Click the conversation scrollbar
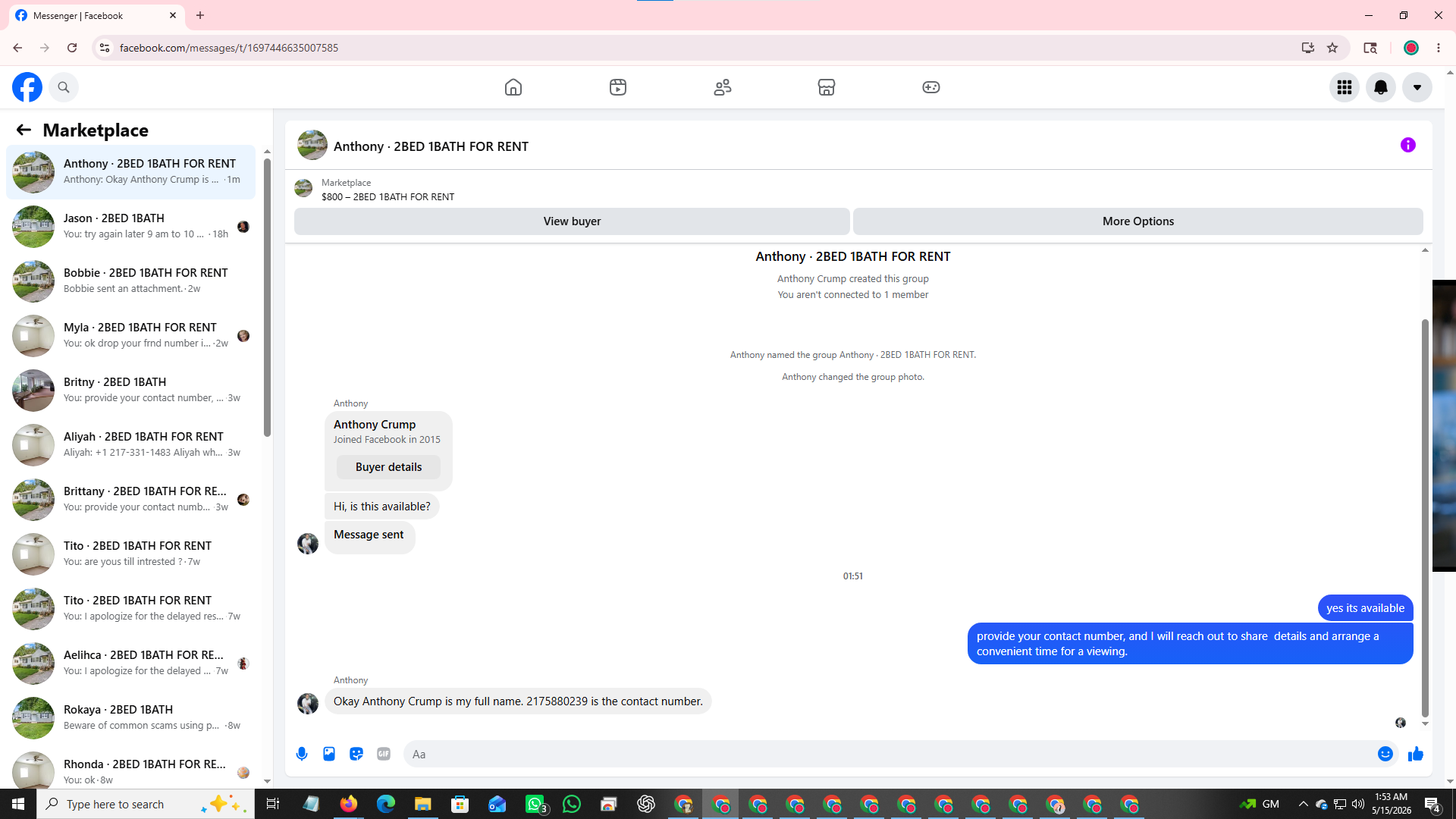Viewport: 1456px width, 819px height. point(1425,517)
